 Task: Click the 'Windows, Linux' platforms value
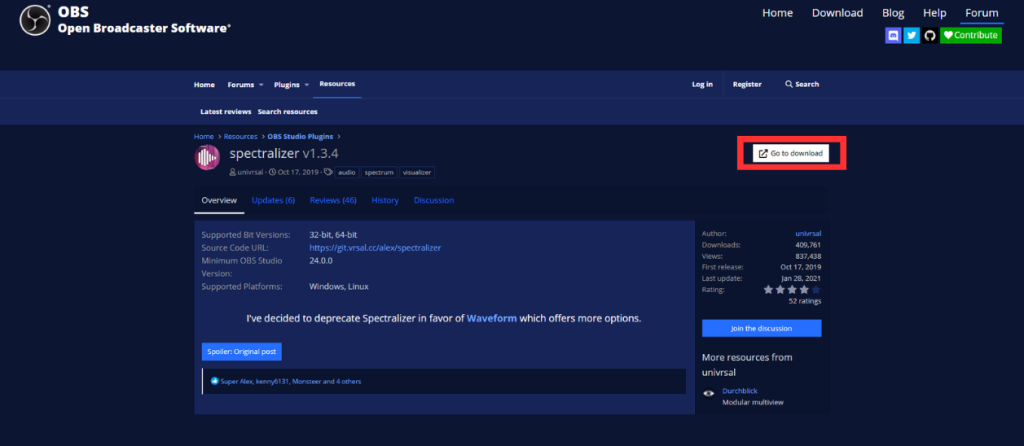[339, 287]
